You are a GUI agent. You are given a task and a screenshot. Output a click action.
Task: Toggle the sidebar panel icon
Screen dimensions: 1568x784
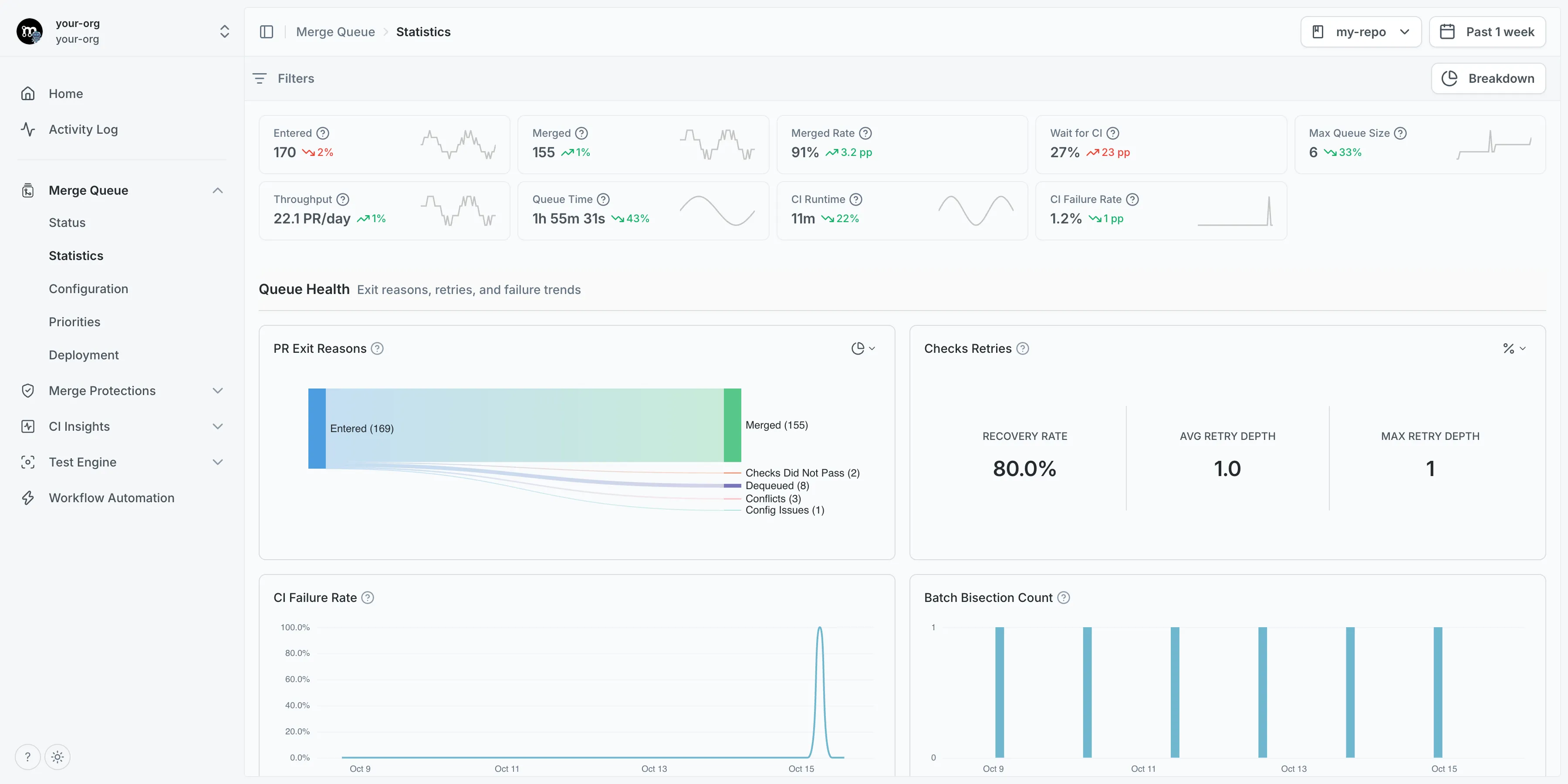pyautogui.click(x=267, y=32)
